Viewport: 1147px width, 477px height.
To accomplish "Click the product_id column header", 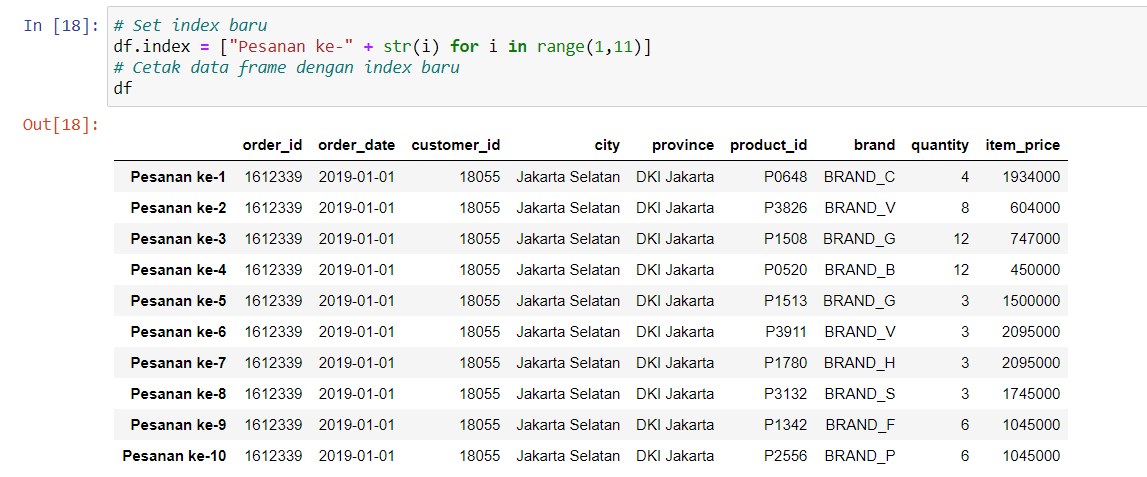I will tap(768, 145).
